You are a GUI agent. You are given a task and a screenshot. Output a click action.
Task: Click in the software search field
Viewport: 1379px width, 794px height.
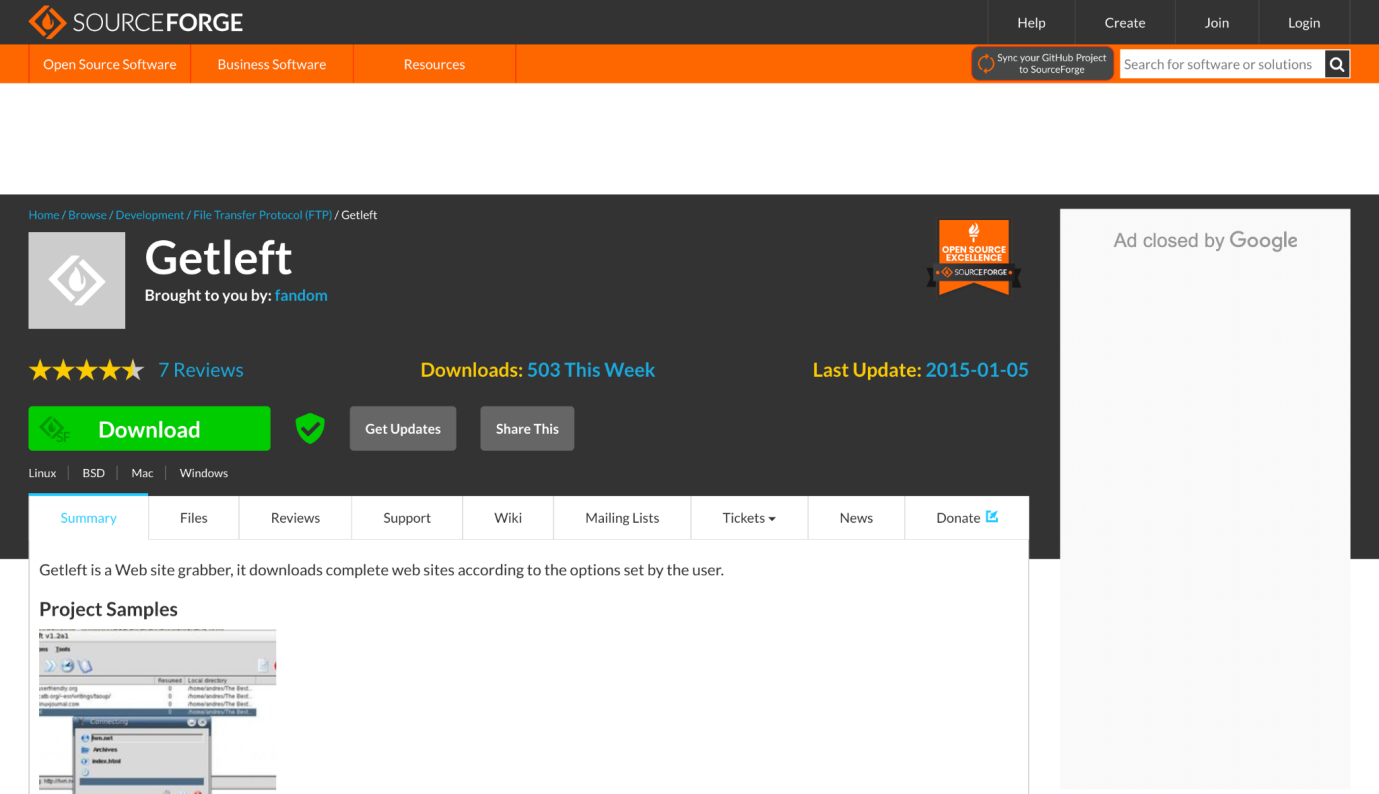coord(1221,64)
